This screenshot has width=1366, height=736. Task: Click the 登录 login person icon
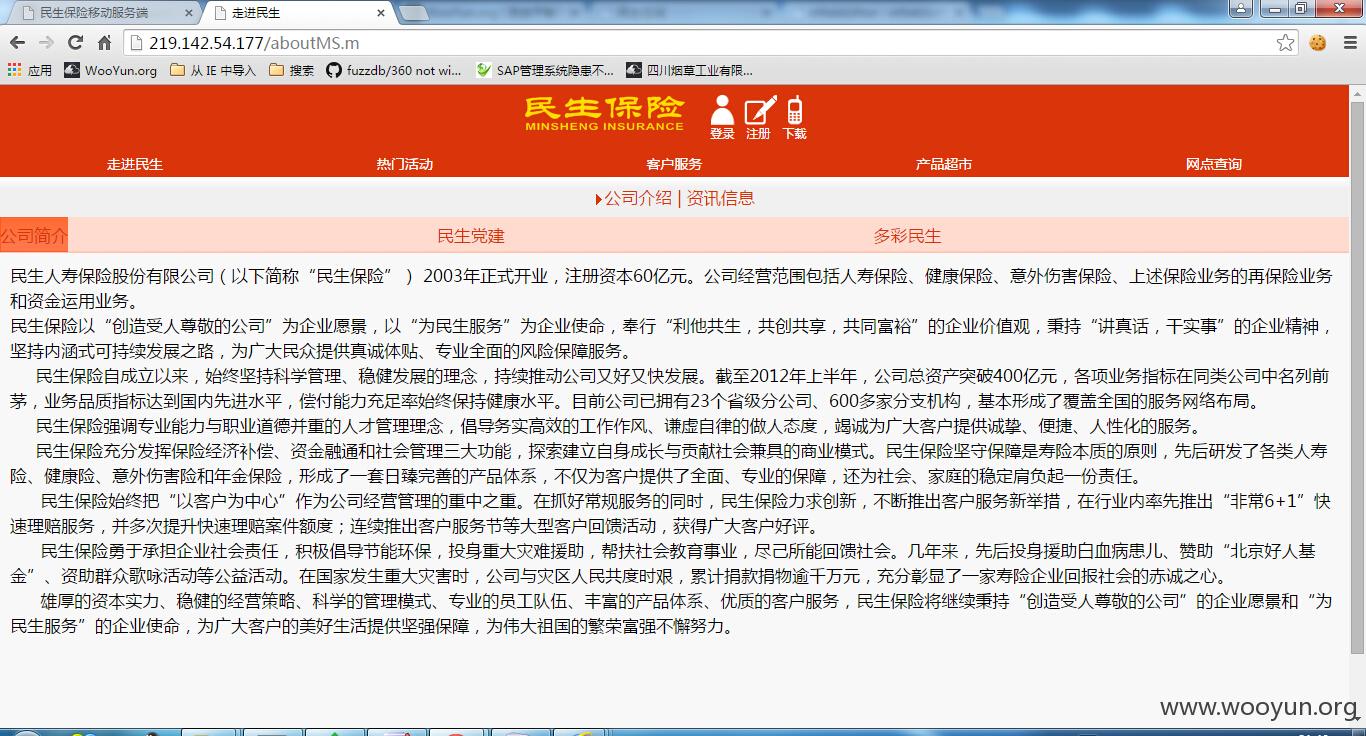point(722,118)
